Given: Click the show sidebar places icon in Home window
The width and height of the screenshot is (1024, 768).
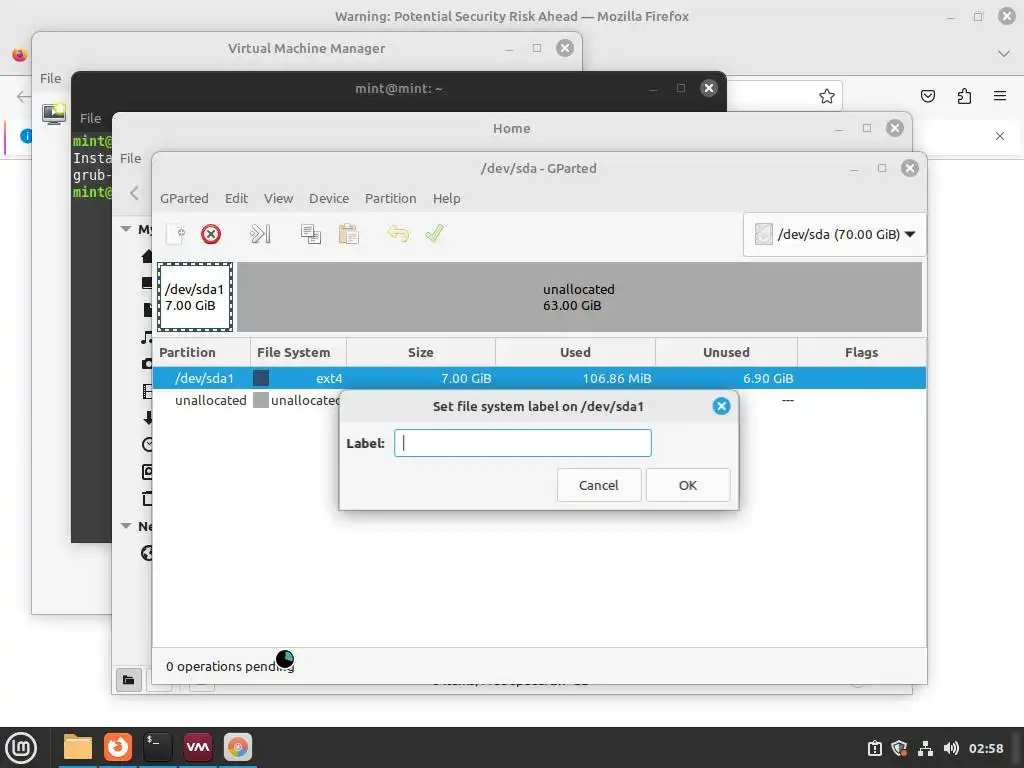Looking at the screenshot, I should 129,680.
